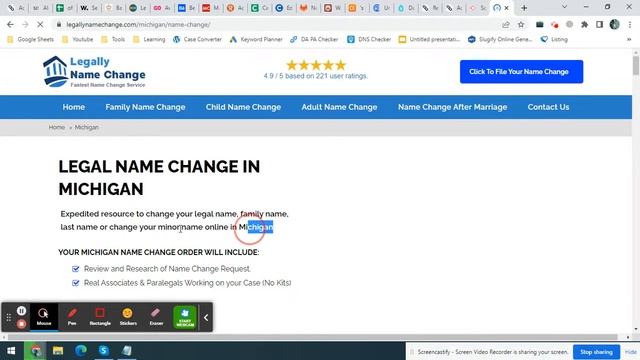This screenshot has height=360, width=640.
Task: Click the vertical page scrollbar thumb
Action: pos(636,66)
